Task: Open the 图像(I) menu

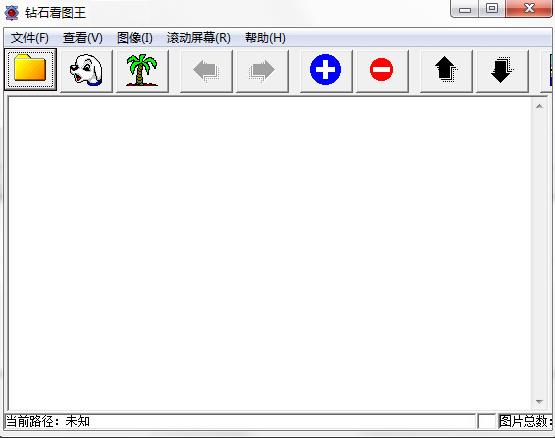Action: 135,38
